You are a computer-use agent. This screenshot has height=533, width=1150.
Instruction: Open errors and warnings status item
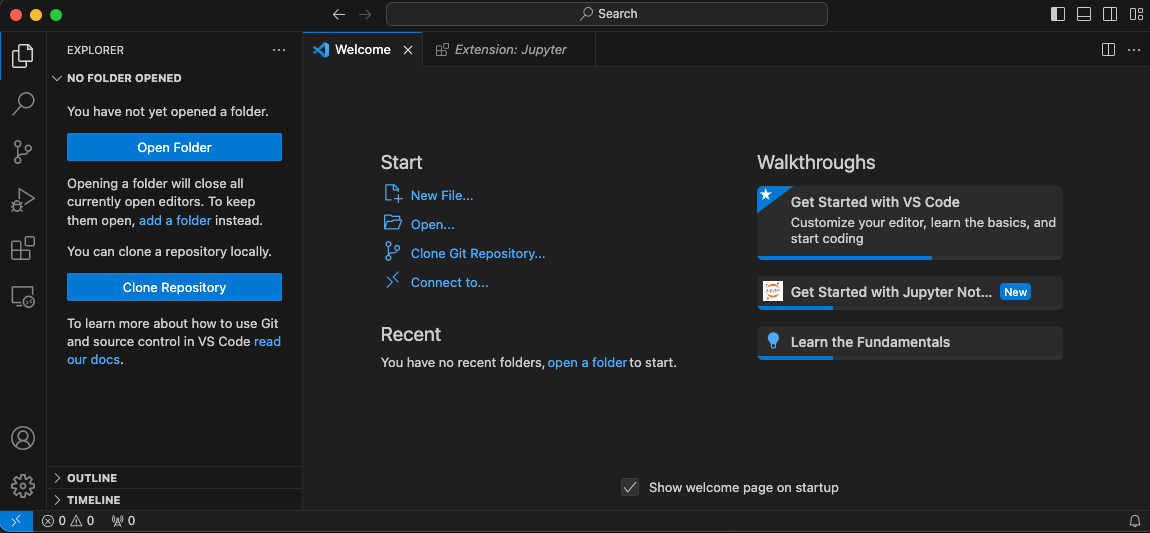(x=67, y=521)
